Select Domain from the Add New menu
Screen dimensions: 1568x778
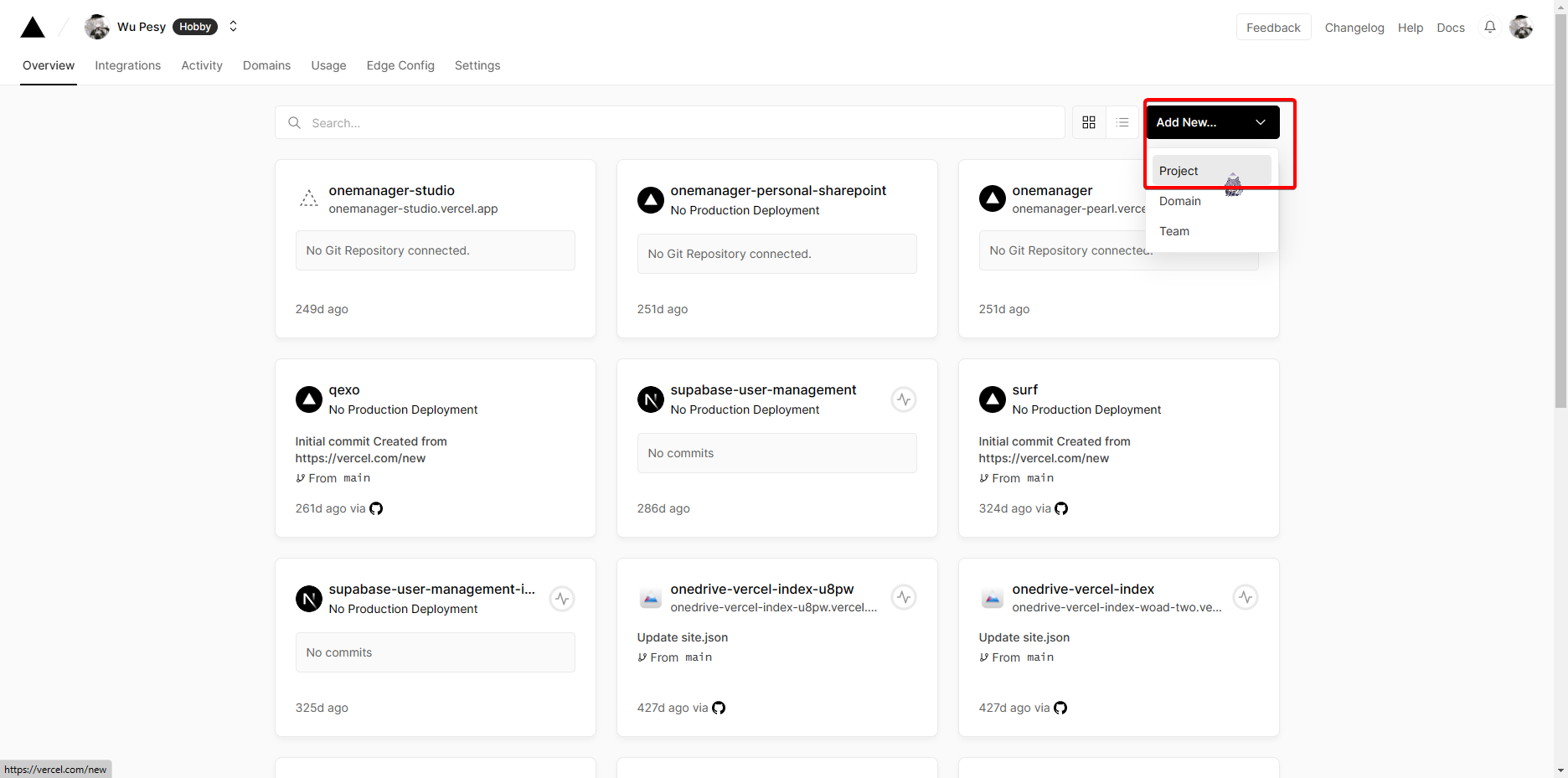pyautogui.click(x=1179, y=201)
